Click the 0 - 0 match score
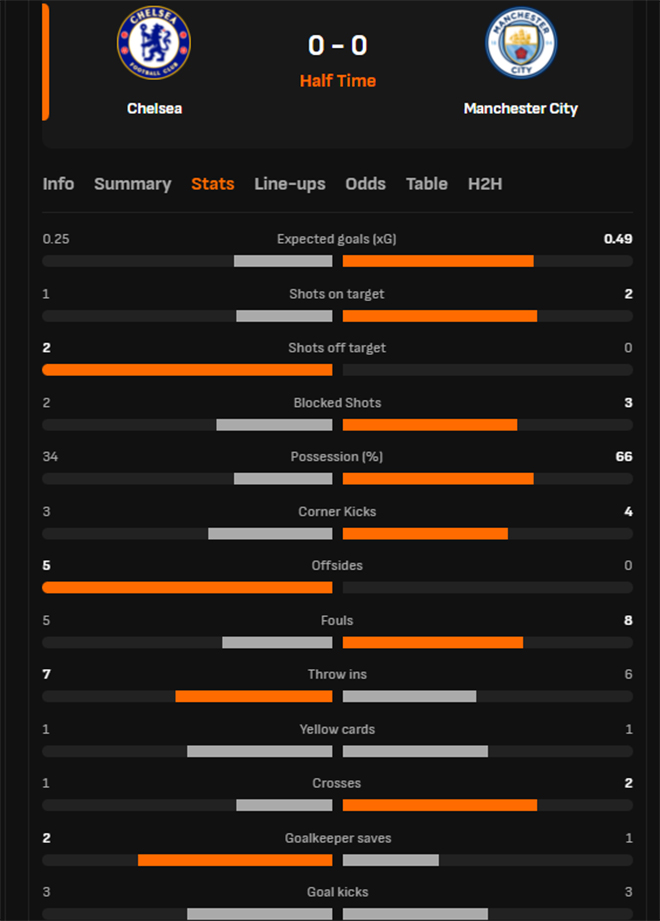The height and width of the screenshot is (921, 660). point(338,45)
